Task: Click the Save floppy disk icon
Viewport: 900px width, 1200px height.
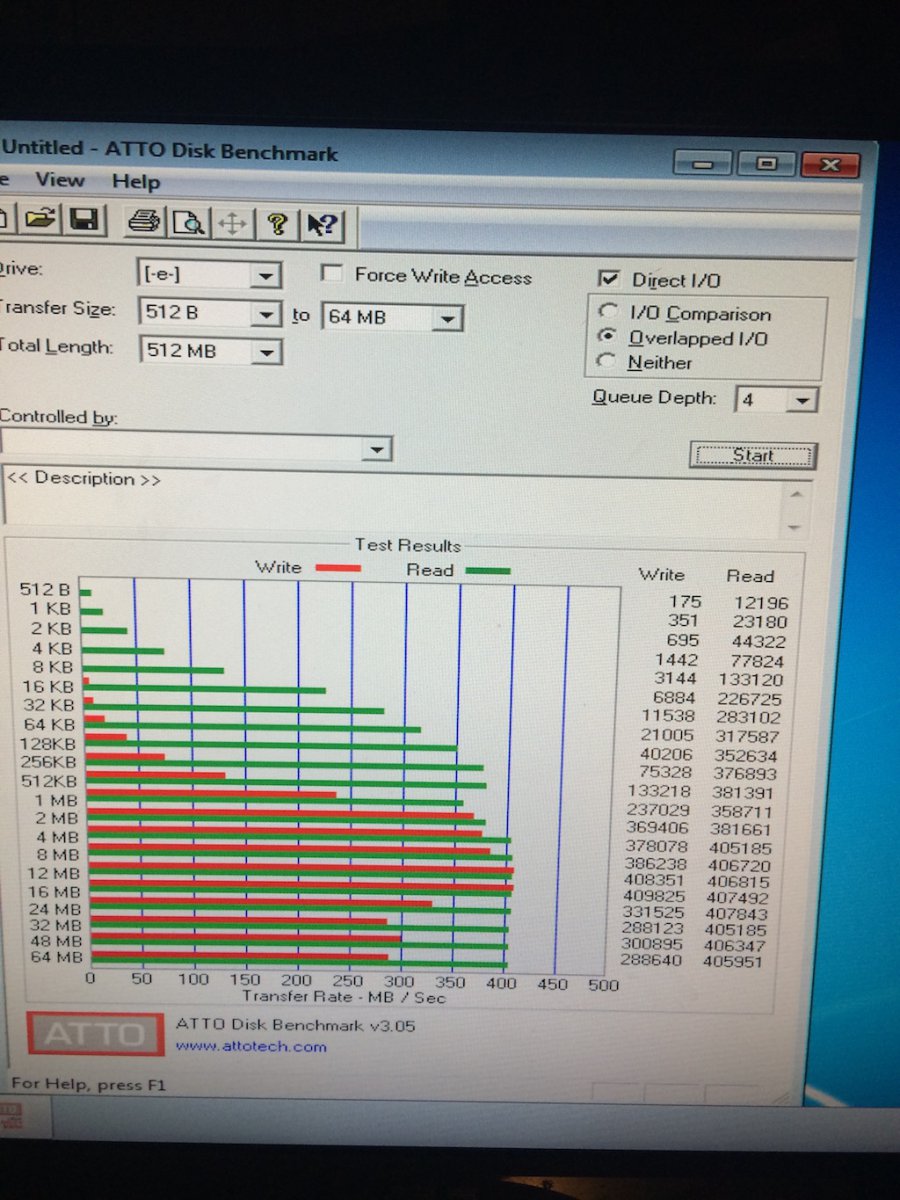Action: pos(84,221)
